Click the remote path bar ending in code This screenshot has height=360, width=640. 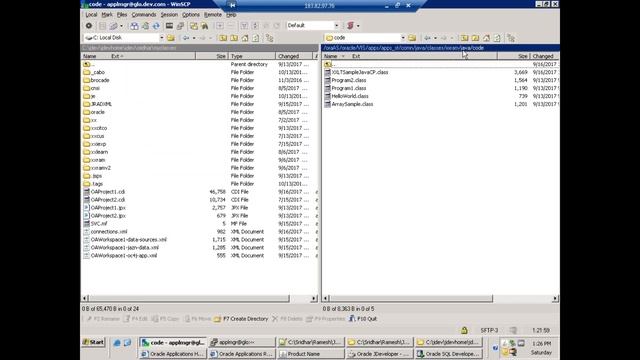(440, 48)
